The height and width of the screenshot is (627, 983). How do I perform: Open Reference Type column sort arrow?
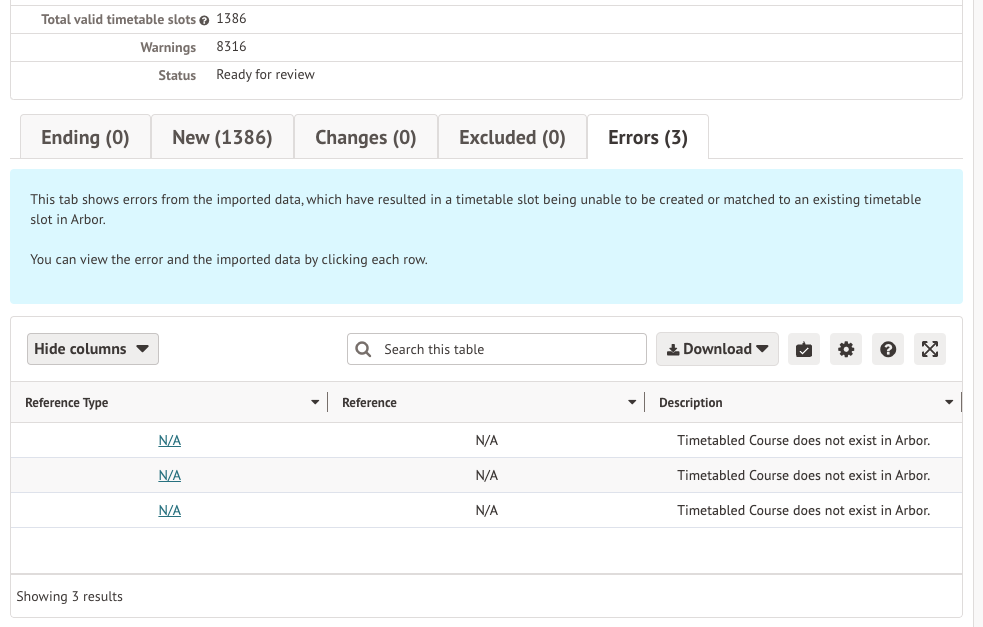(315, 403)
